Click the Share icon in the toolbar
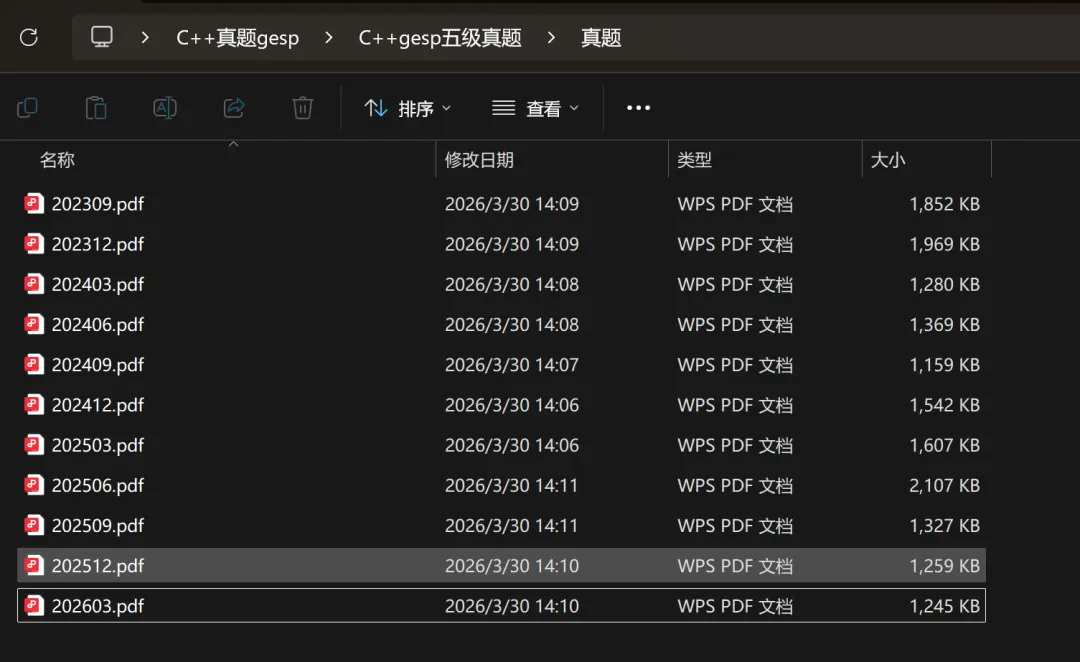Viewport: 1080px width, 662px height. click(233, 107)
